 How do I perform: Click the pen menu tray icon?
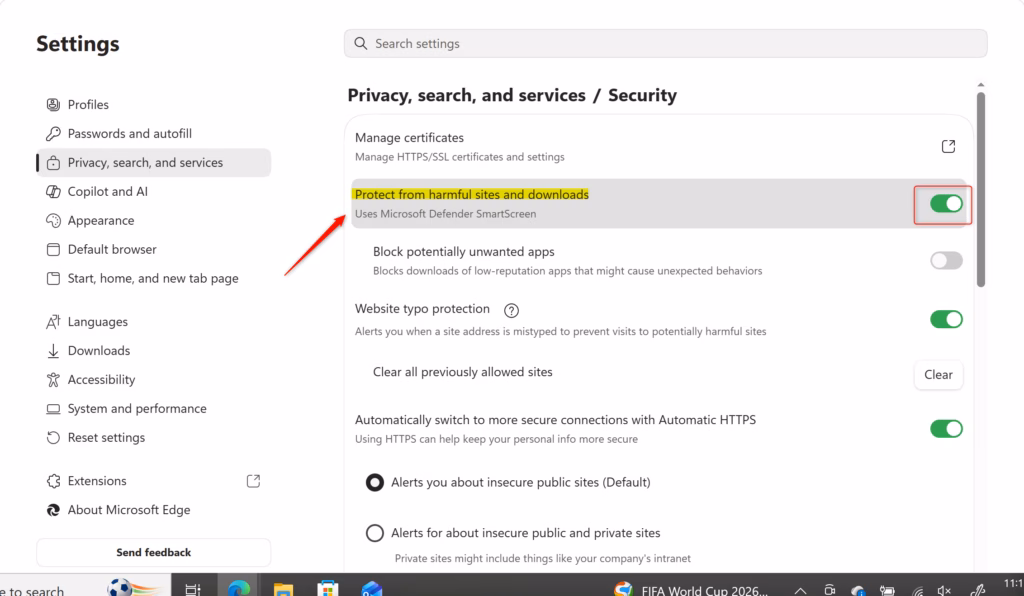coord(978,589)
